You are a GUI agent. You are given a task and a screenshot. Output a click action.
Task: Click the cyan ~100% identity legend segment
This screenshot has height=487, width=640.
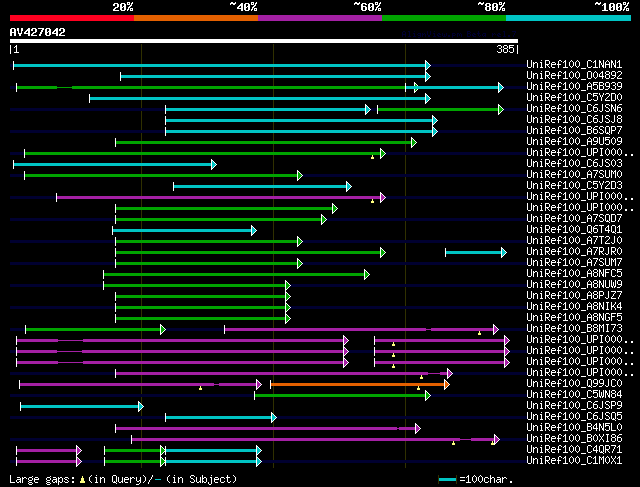click(x=569, y=18)
